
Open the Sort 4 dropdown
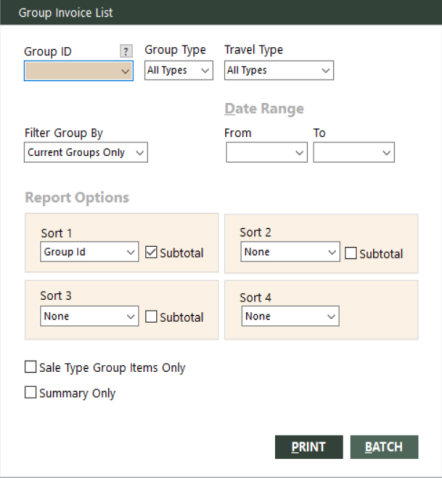[290, 316]
